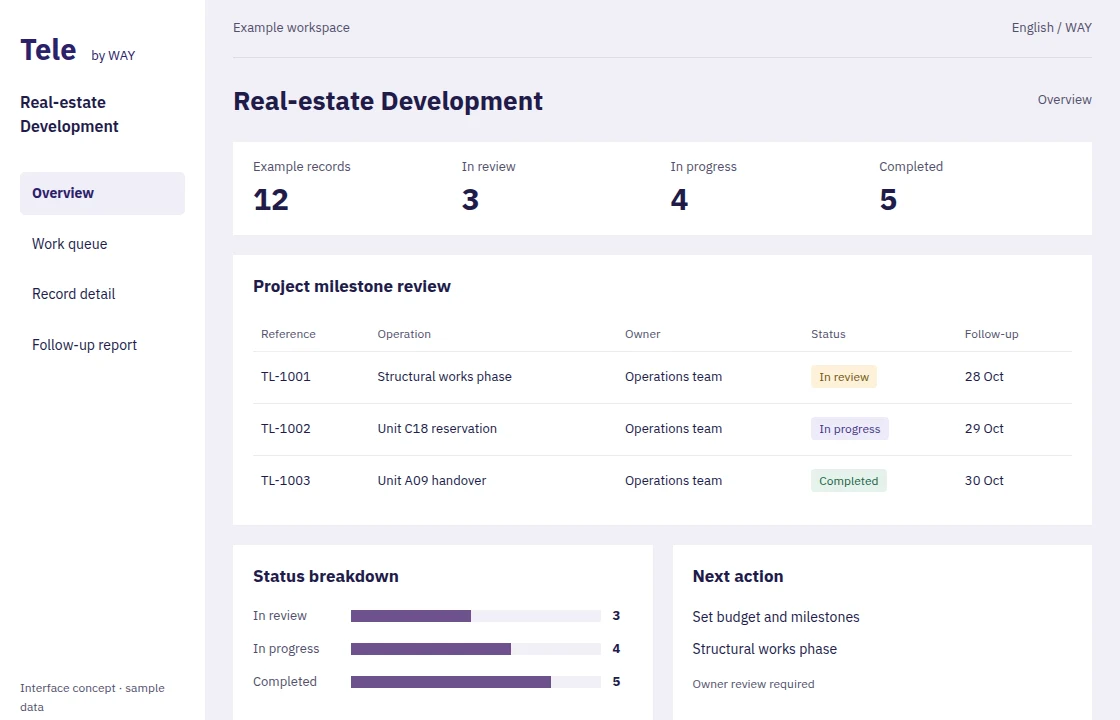Click the Status breakdown heading
The width and height of the screenshot is (1120, 720).
coord(326,576)
